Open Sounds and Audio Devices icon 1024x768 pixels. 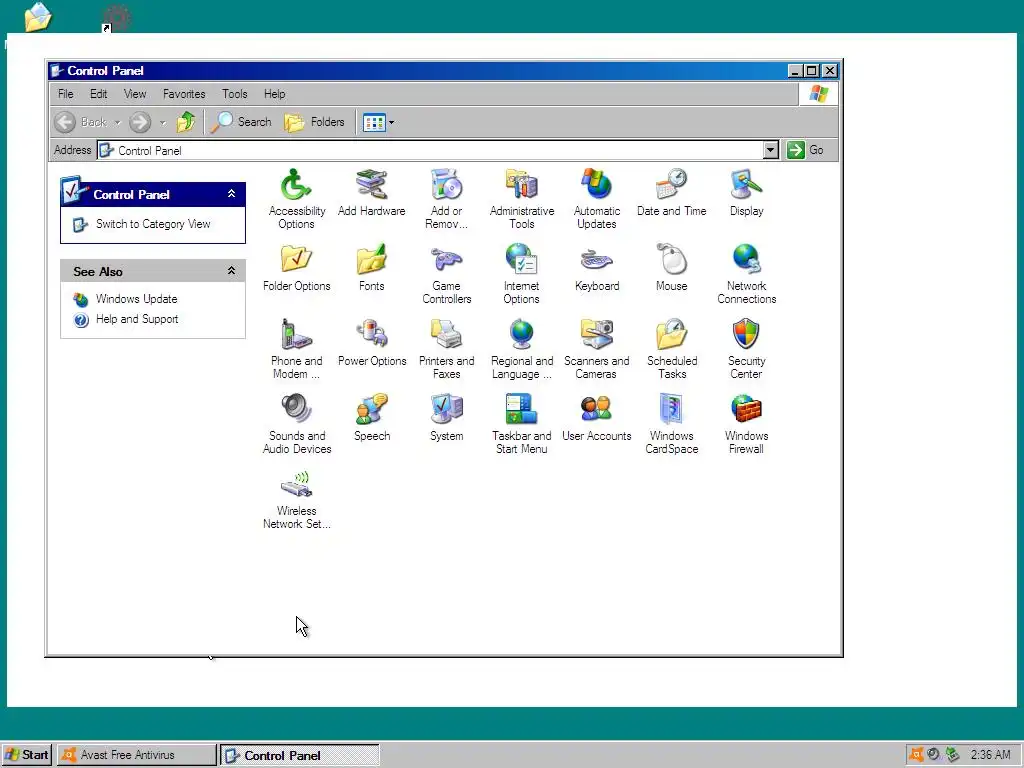[x=296, y=424]
